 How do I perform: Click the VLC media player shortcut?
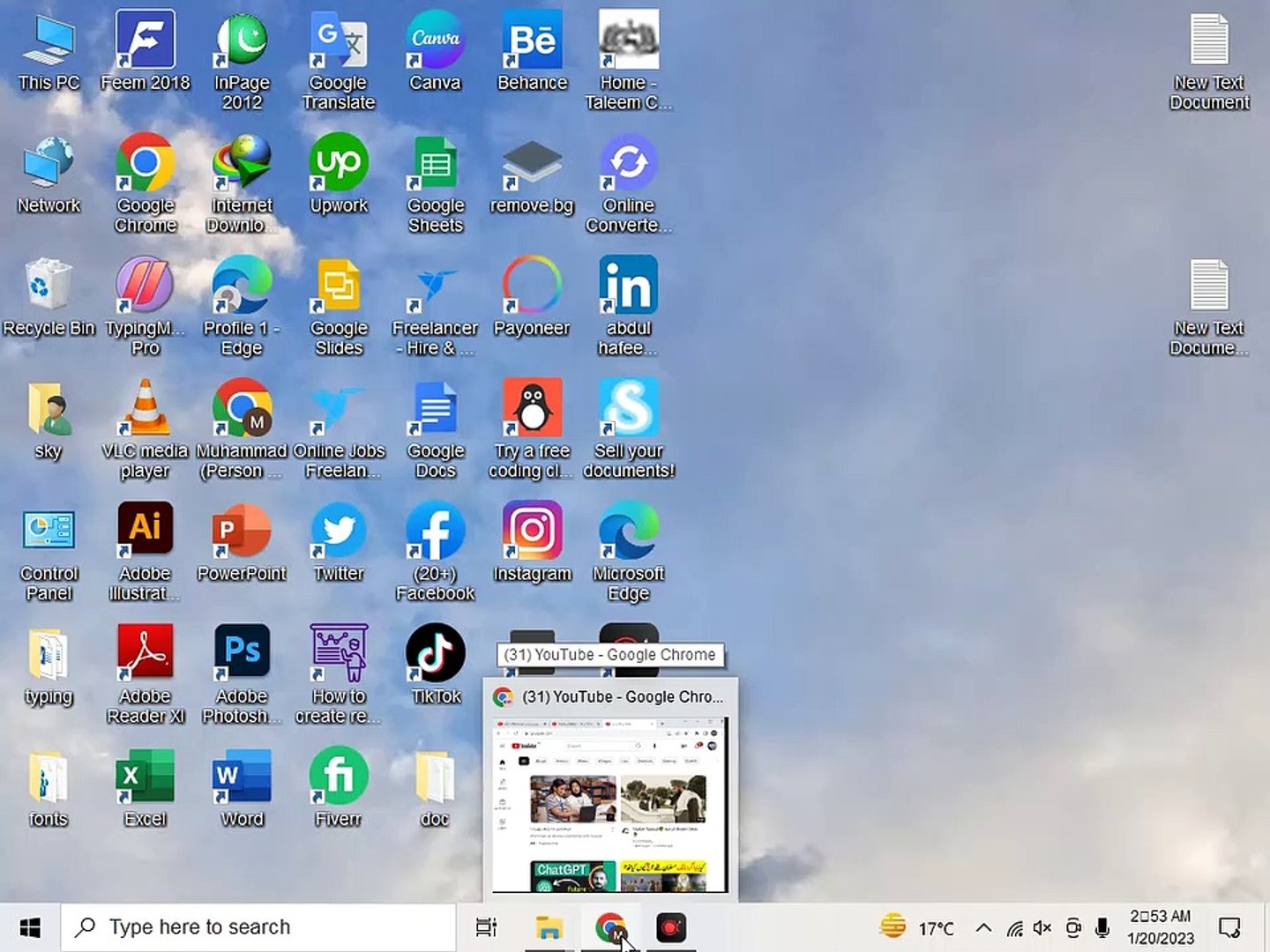[146, 429]
